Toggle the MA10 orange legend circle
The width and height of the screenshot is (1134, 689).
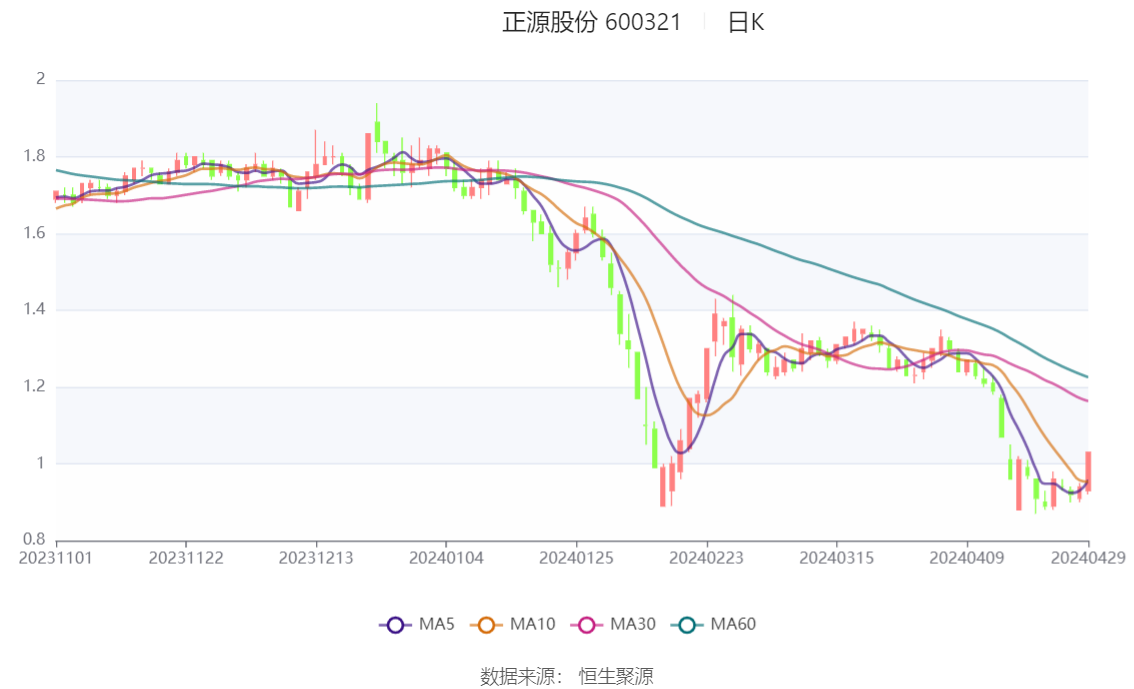486,625
